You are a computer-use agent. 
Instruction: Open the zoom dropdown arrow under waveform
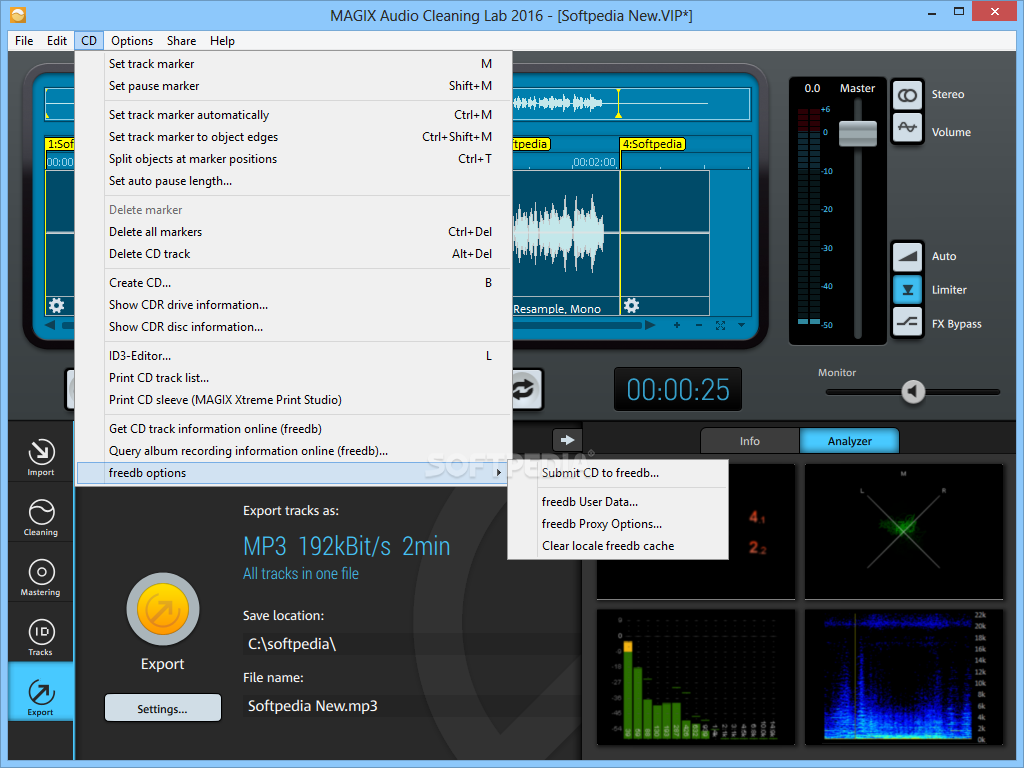click(741, 325)
